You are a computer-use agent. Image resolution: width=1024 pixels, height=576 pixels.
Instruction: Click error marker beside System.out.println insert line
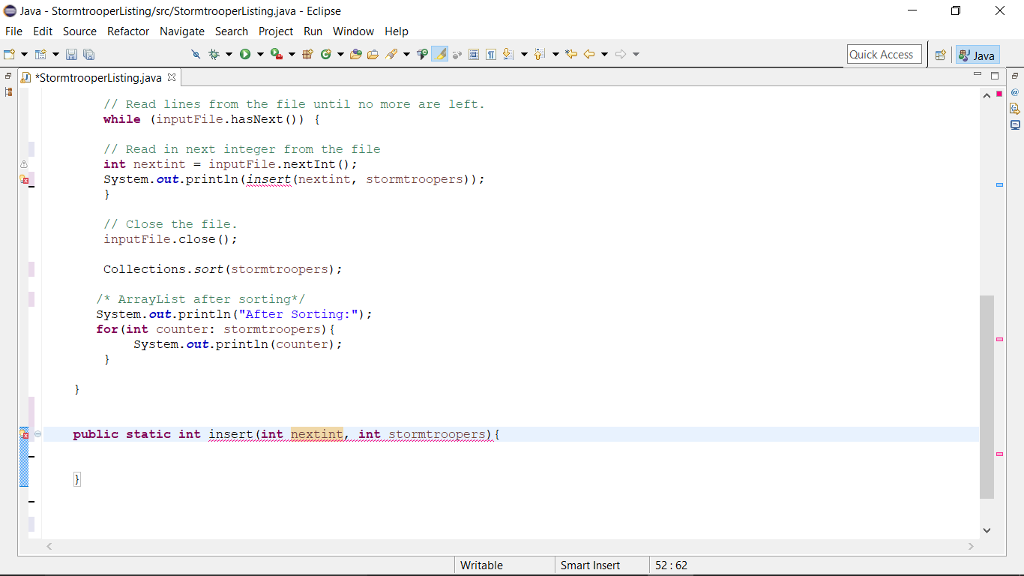point(24,180)
